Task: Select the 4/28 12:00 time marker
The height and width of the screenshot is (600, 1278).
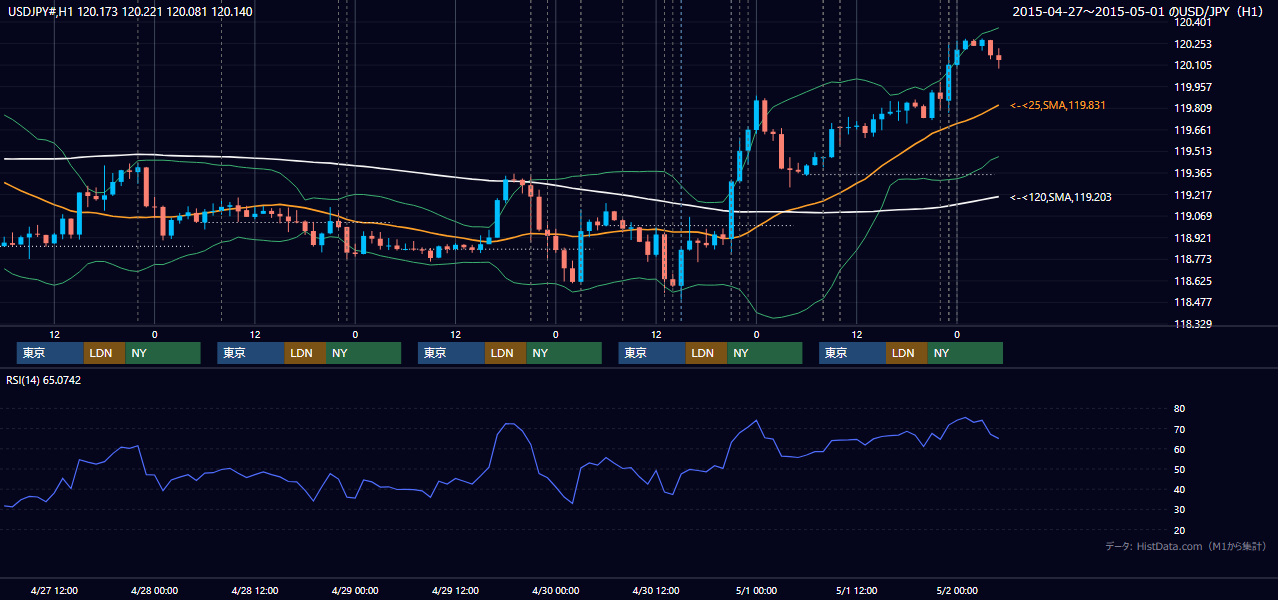Action: [x=254, y=591]
